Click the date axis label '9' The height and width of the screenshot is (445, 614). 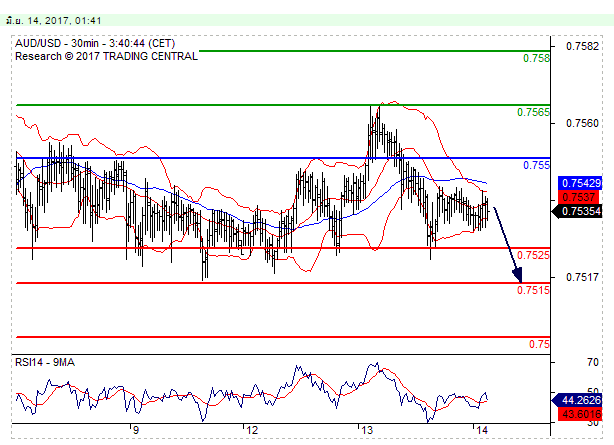(x=135, y=431)
